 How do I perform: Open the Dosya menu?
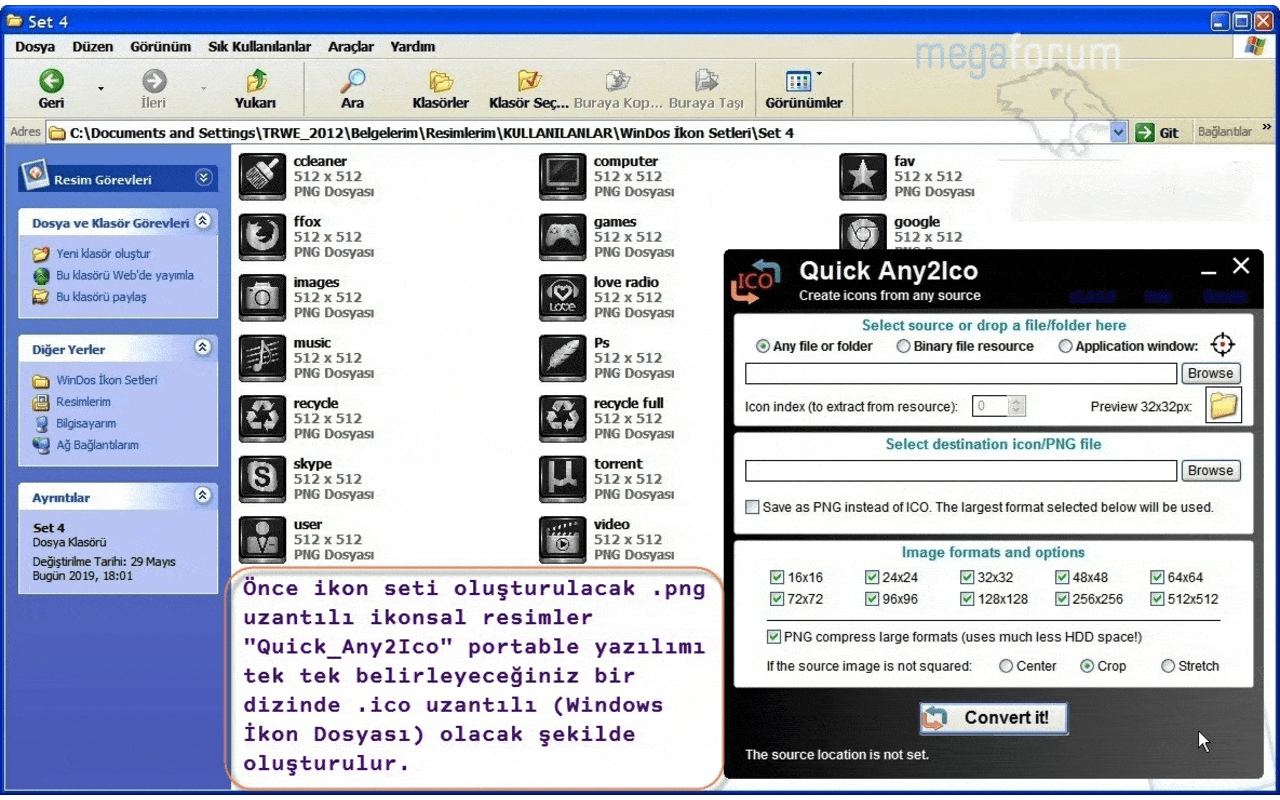click(x=35, y=46)
